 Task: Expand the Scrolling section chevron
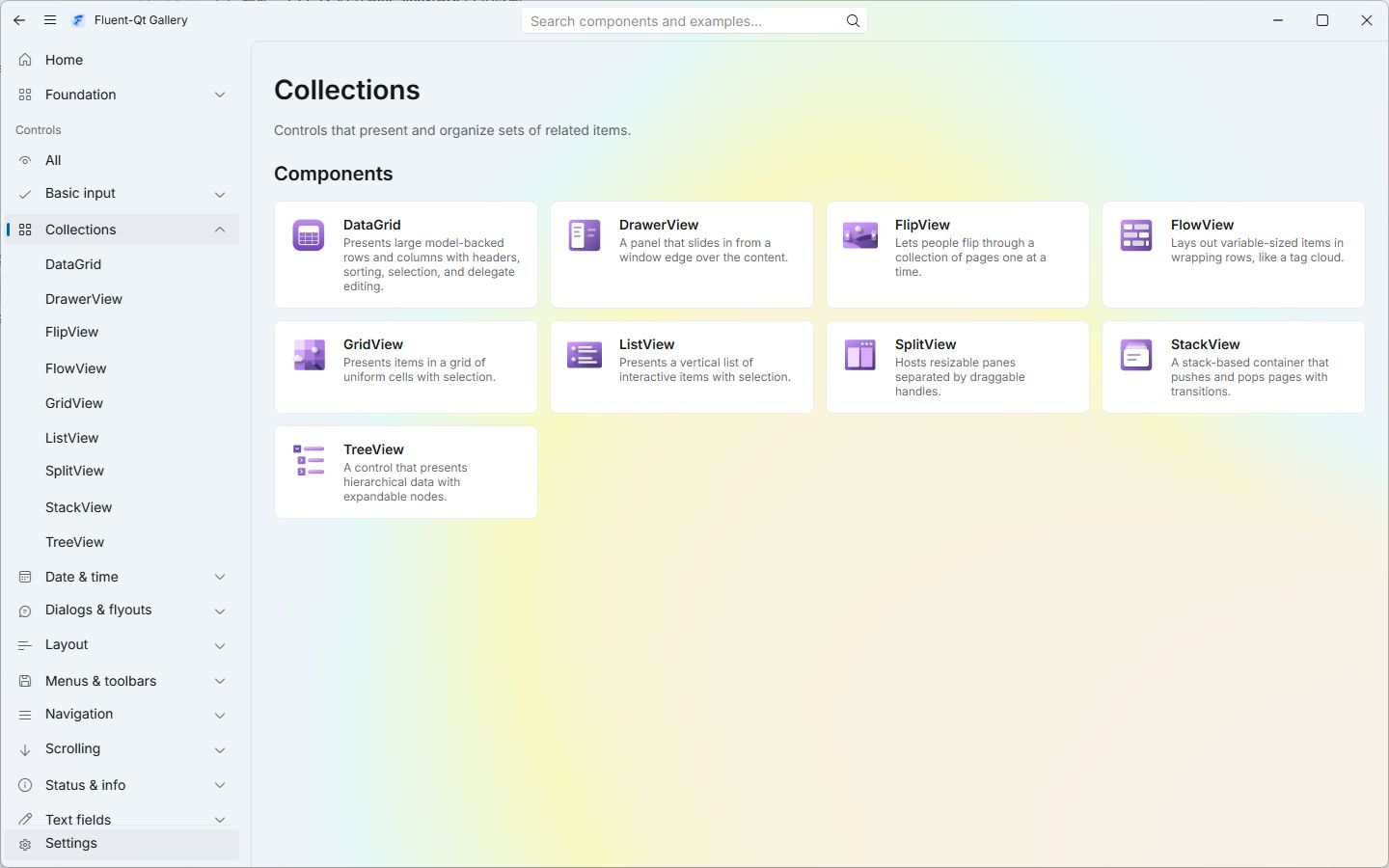220,750
